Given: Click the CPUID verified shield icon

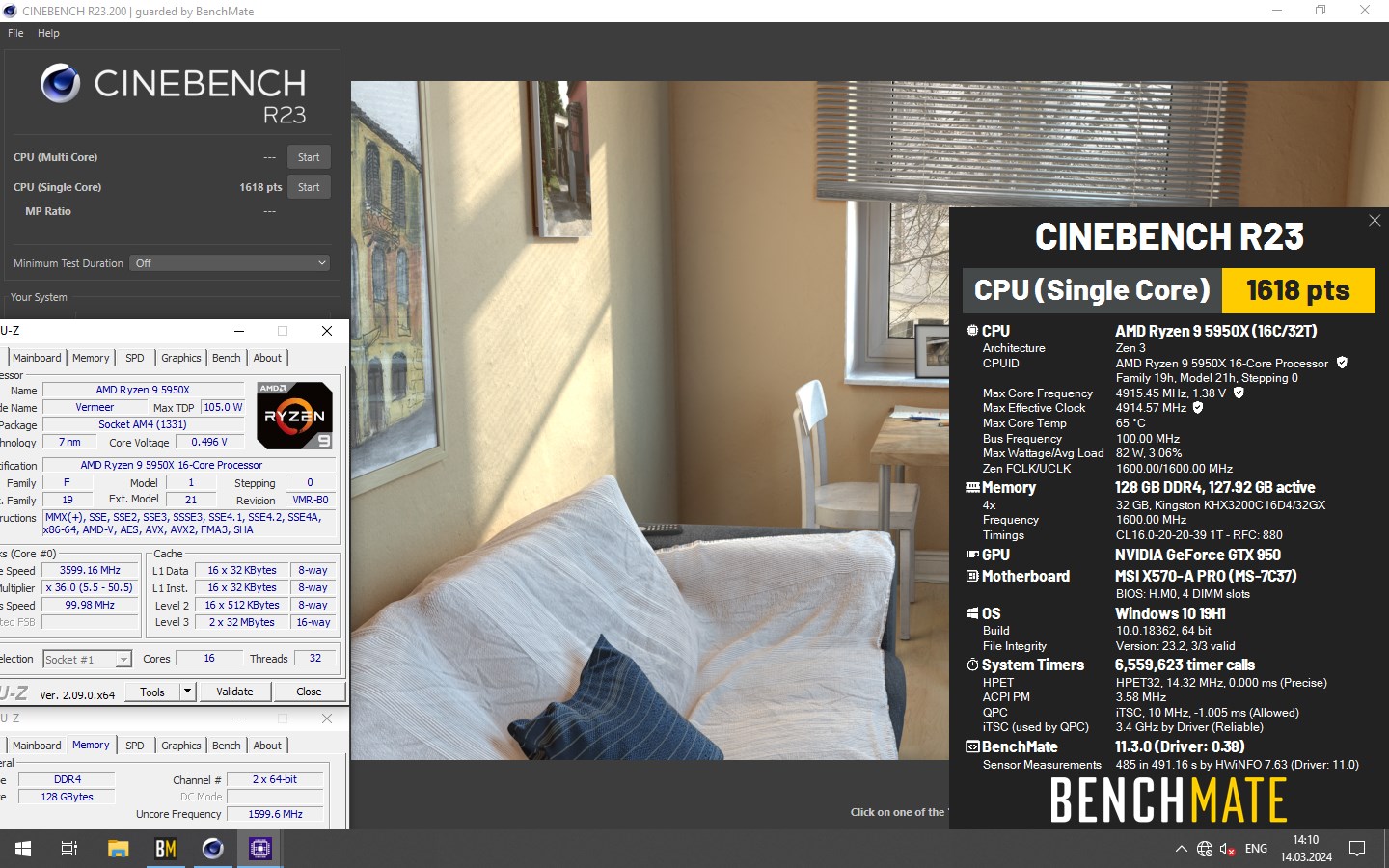Looking at the screenshot, I should pos(1342,363).
